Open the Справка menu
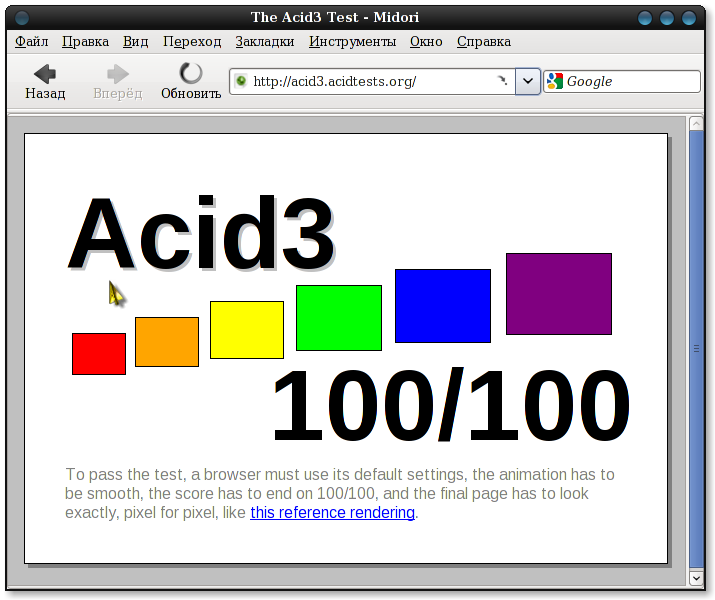The width and height of the screenshot is (715, 600). pyautogui.click(x=484, y=41)
